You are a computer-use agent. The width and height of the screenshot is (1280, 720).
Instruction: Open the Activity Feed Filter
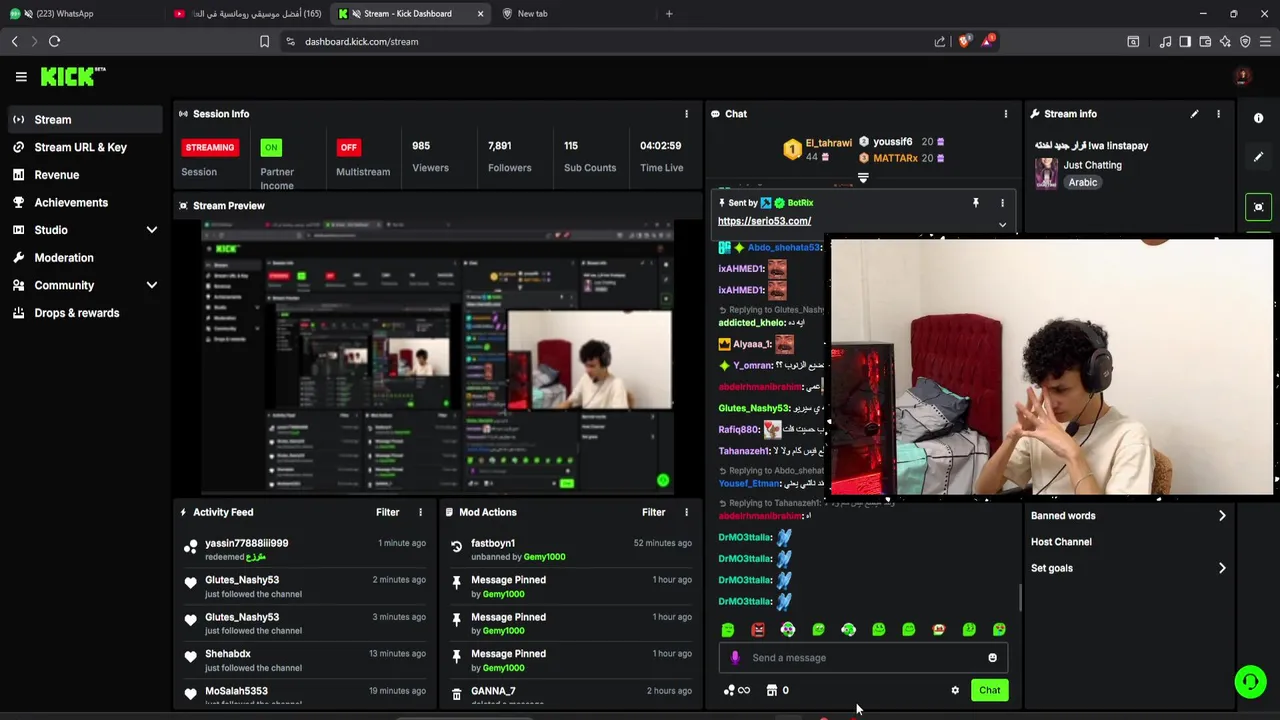pos(388,512)
